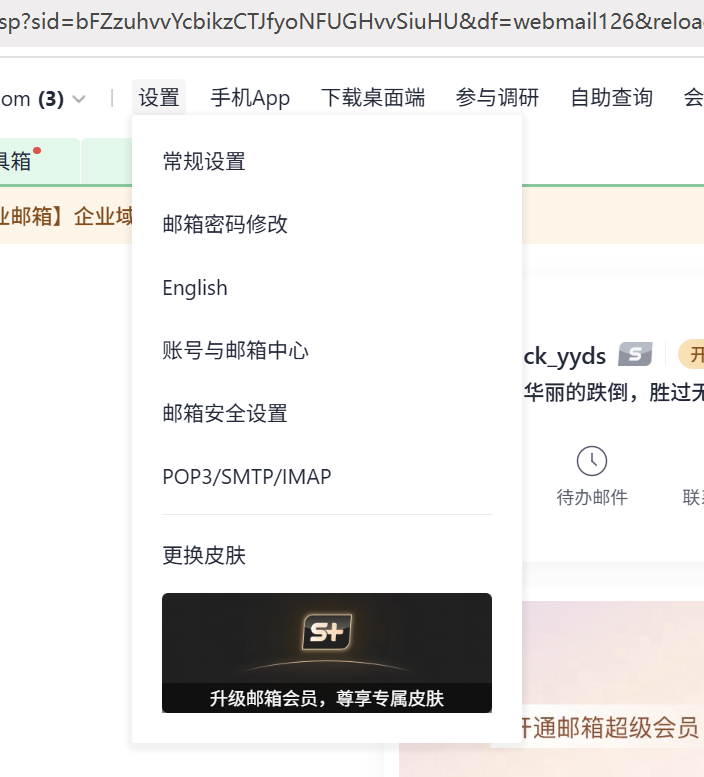Image resolution: width=704 pixels, height=777 pixels.
Task: Open the 设置 menu in top bar
Action: [x=159, y=98]
